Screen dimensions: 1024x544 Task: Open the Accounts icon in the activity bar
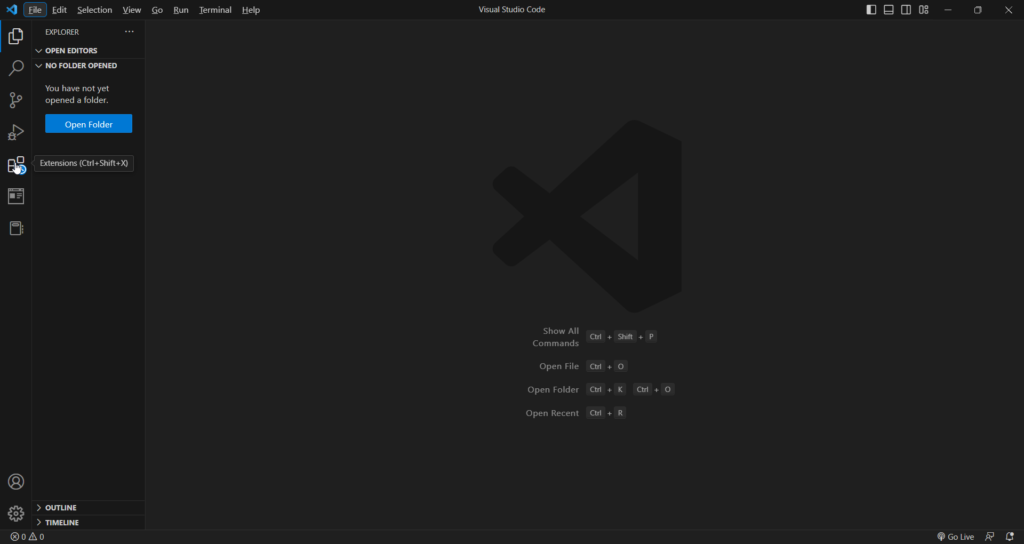16,481
